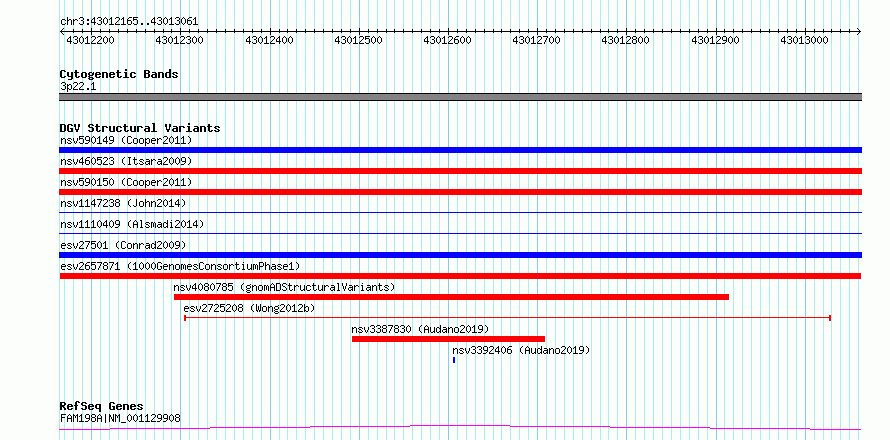Click the nsv590149 (Cooper2011) label

pyautogui.click(x=126, y=140)
